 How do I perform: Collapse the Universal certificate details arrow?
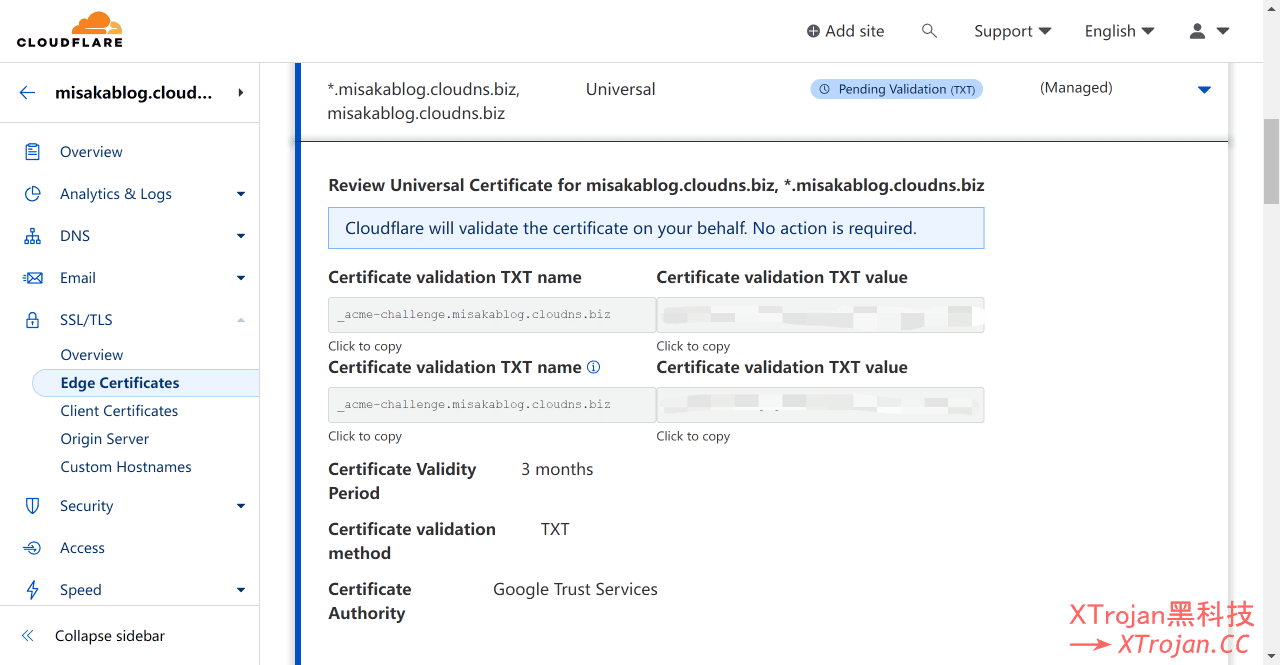click(1204, 90)
